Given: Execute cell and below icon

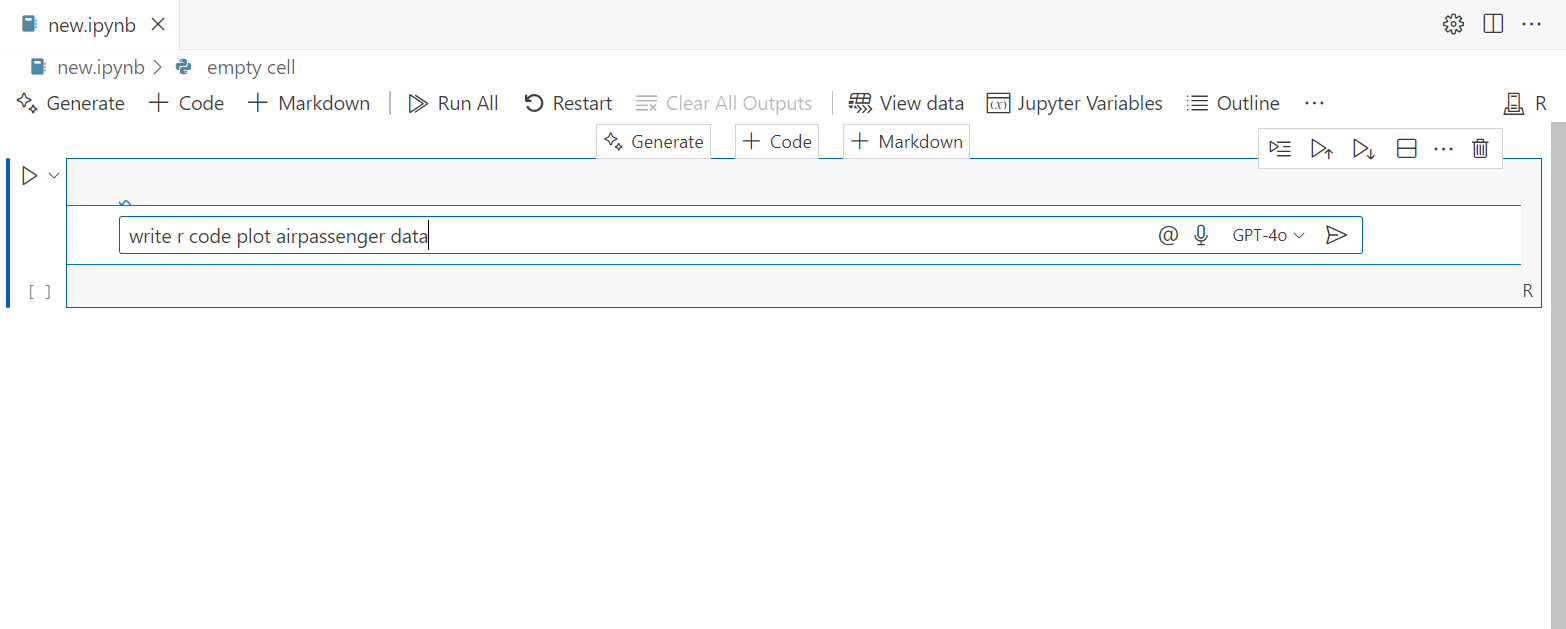Looking at the screenshot, I should tap(1363, 149).
